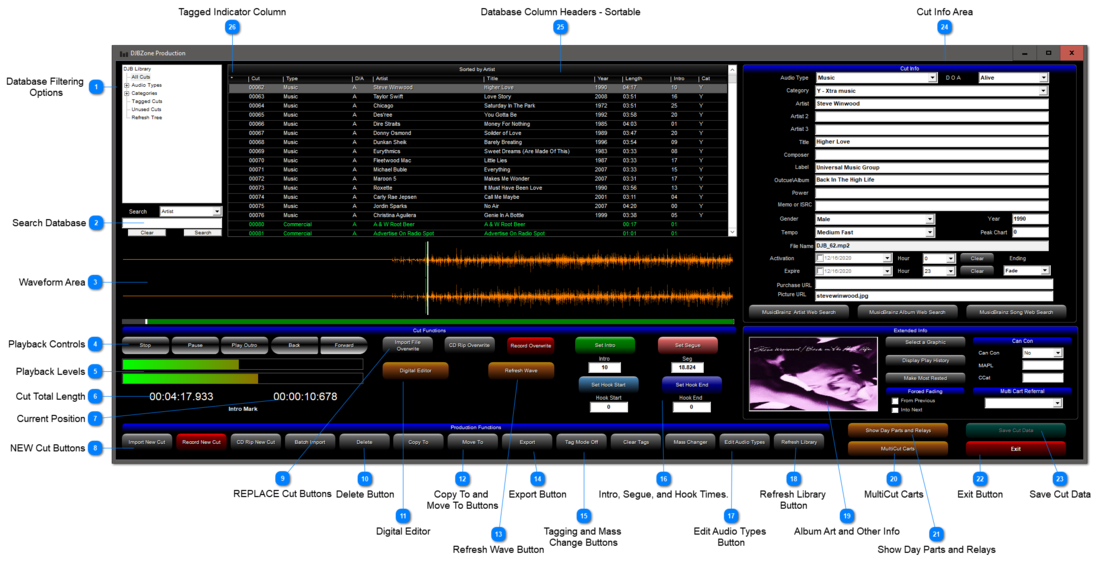Screen dimensions: 1099x563
Task: Toggle the Tag Mode Off button
Action: tap(582, 442)
